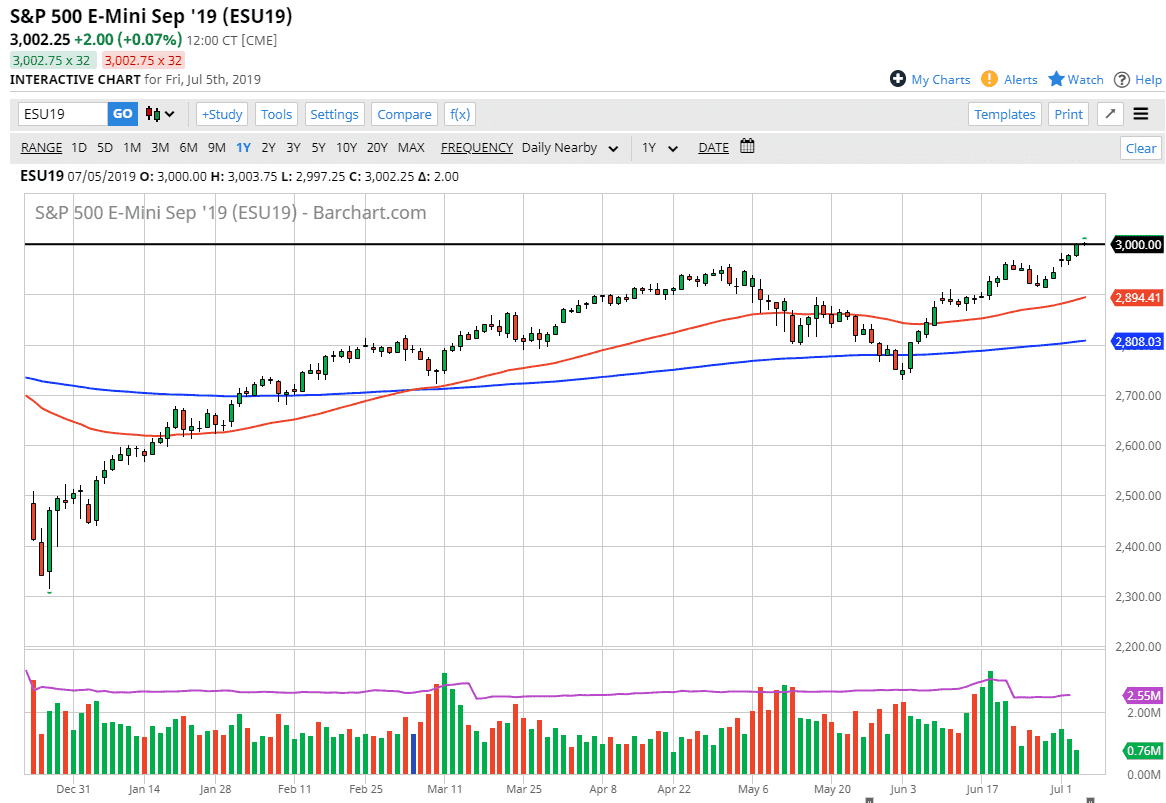Click the red ask 3,002.75 x 32 quote
Screen dimensions: 1166x803
tap(143, 60)
